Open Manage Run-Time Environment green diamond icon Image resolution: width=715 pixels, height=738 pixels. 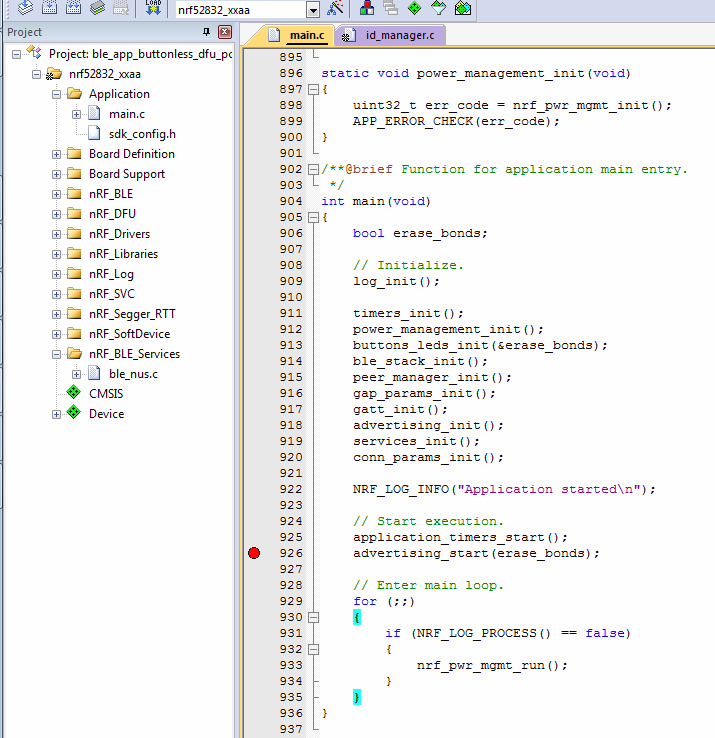[414, 8]
